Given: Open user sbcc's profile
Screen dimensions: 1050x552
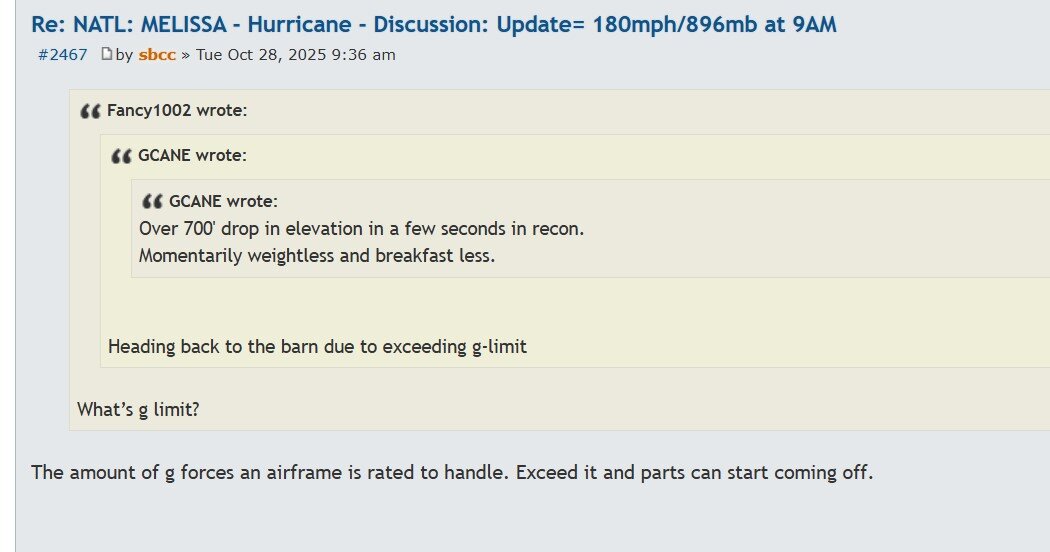Looking at the screenshot, I should [157, 55].
